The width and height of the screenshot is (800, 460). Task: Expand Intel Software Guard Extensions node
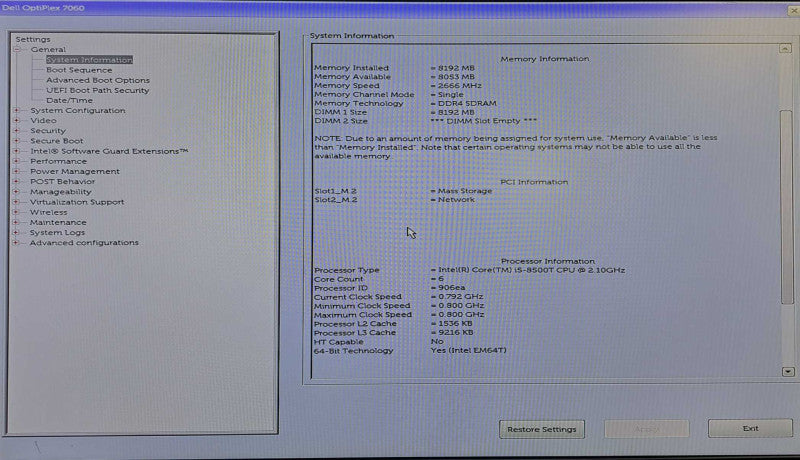coord(16,151)
